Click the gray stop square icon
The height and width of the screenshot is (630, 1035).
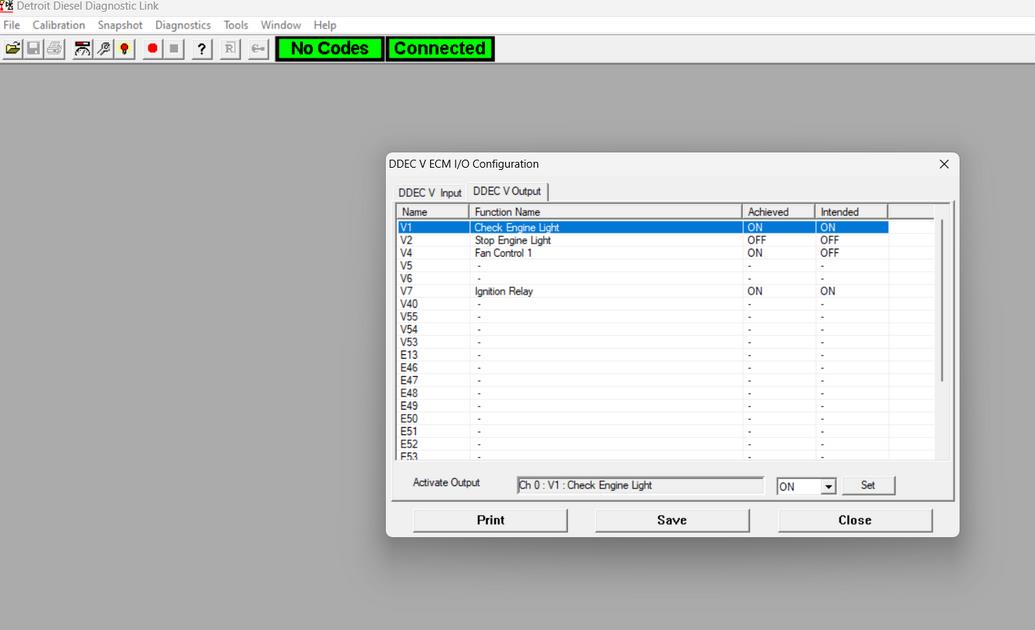[x=174, y=49]
